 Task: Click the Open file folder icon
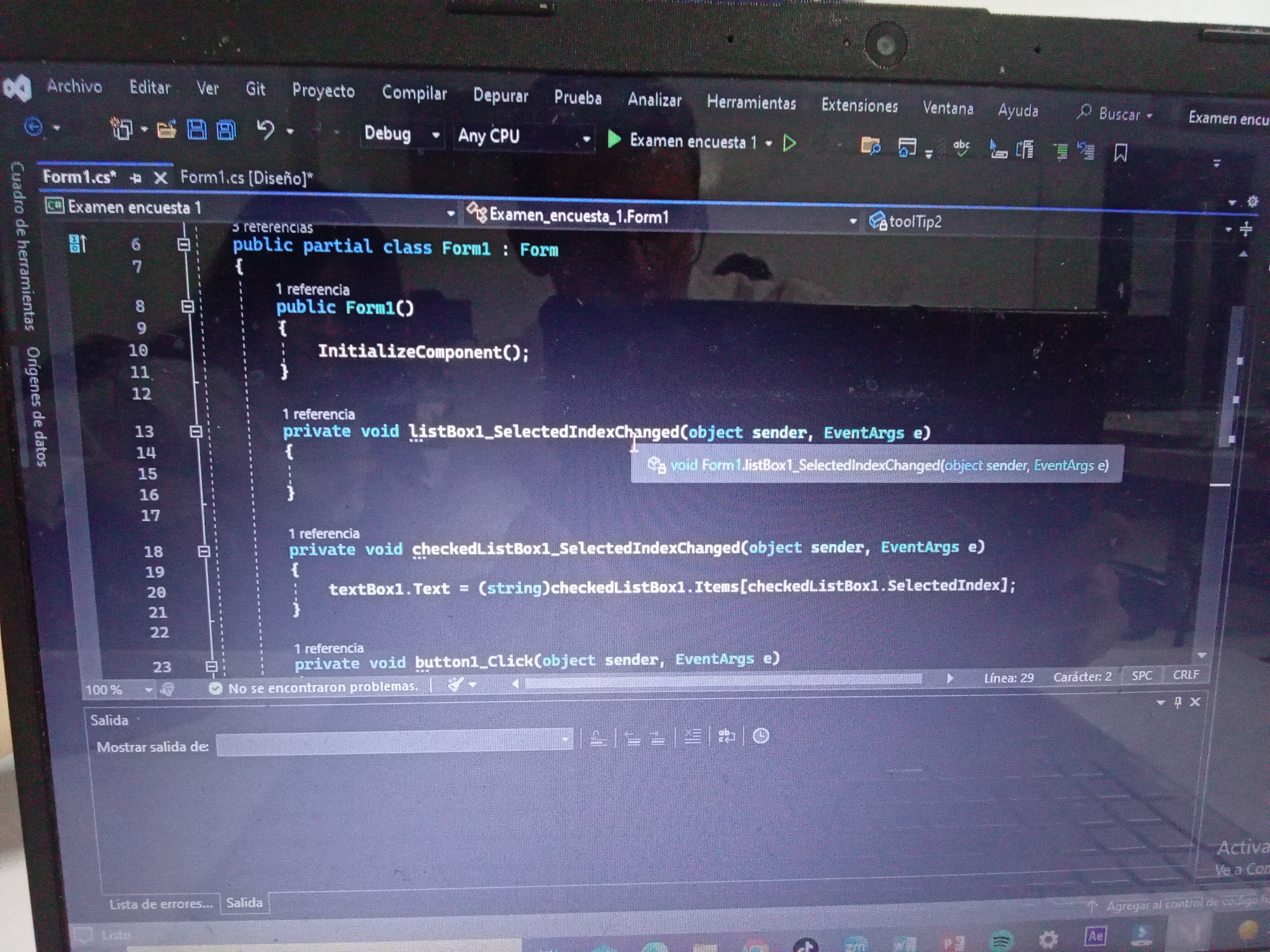pos(166,129)
